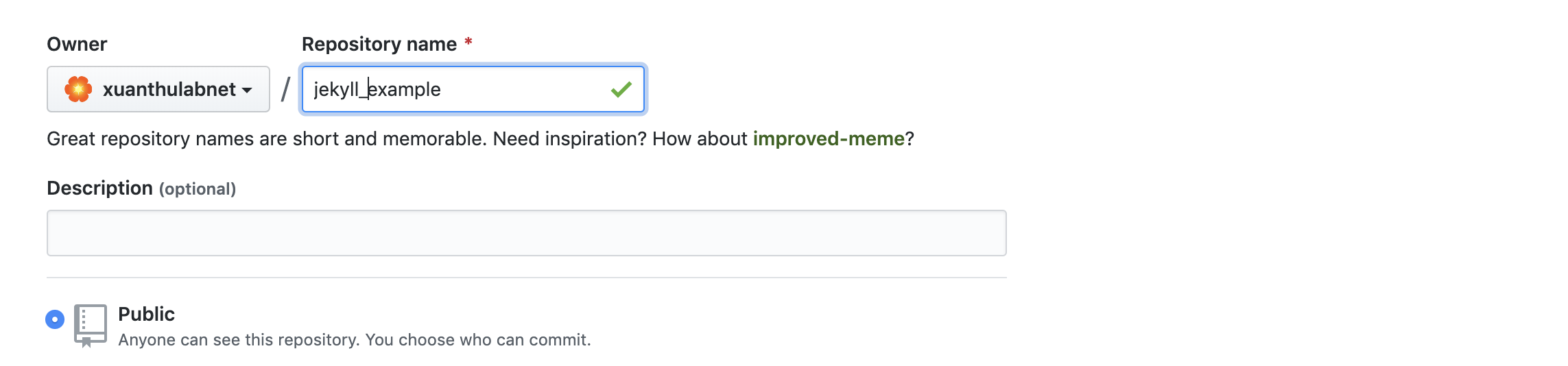1568x366 pixels.
Task: Click the caret arrow next to xuanthulabnet
Action: click(x=247, y=90)
